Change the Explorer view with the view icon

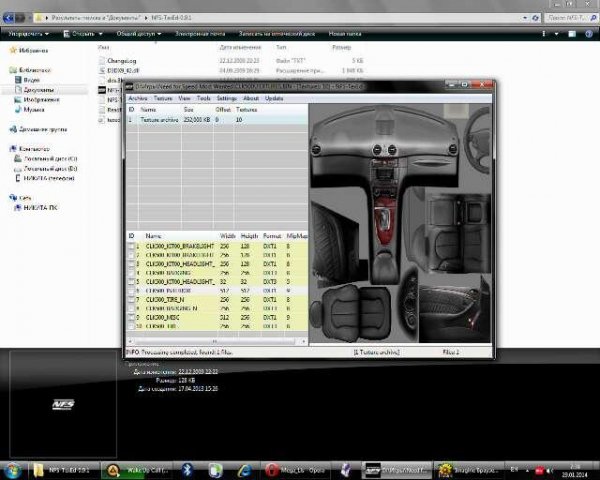pyautogui.click(x=544, y=34)
